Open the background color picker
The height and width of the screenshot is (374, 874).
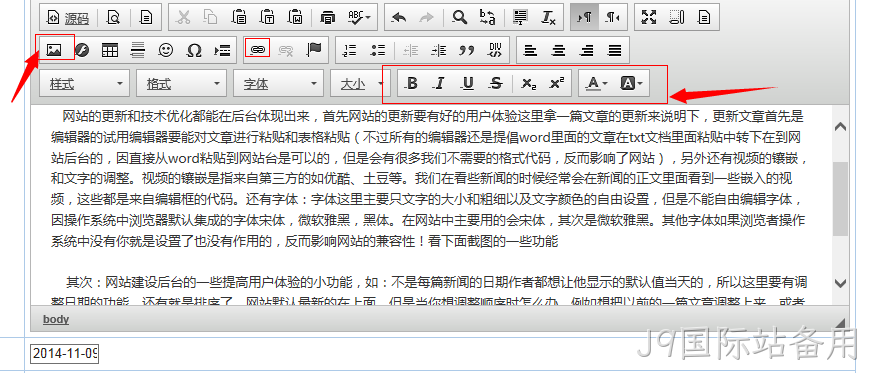(x=631, y=84)
